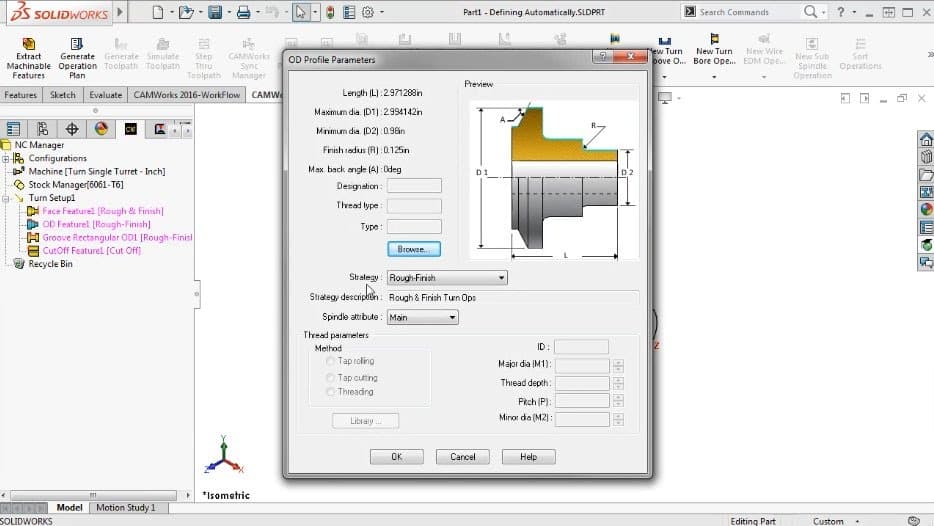Switch to Features ribbon tab
Image resolution: width=934 pixels, height=526 pixels.
pyautogui.click(x=21, y=95)
